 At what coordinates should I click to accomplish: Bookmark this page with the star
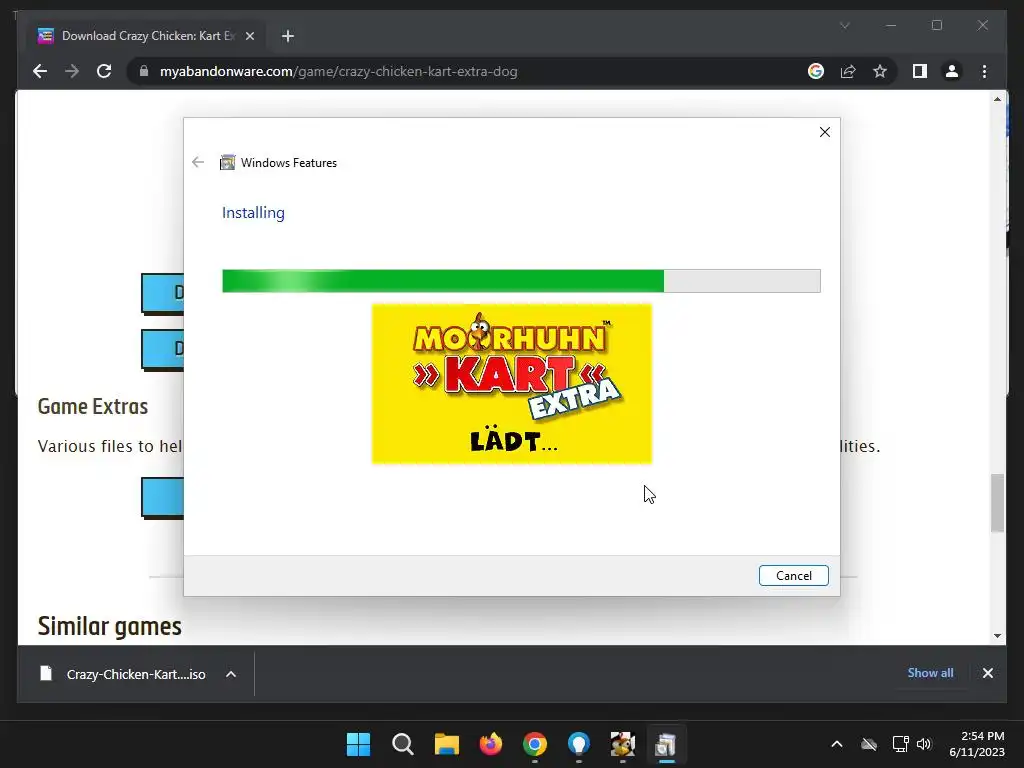coord(880,71)
